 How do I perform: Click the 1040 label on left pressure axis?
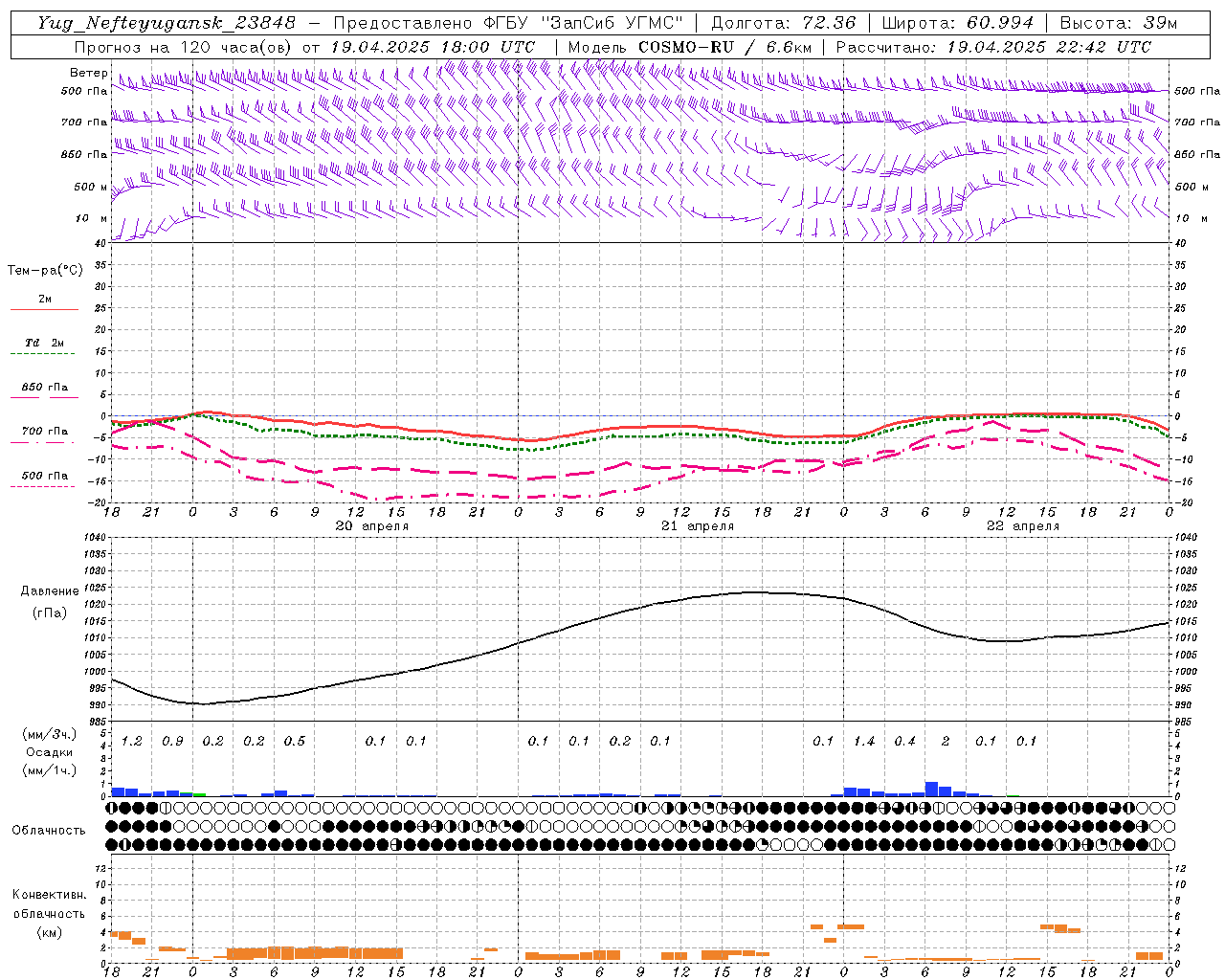tap(97, 538)
